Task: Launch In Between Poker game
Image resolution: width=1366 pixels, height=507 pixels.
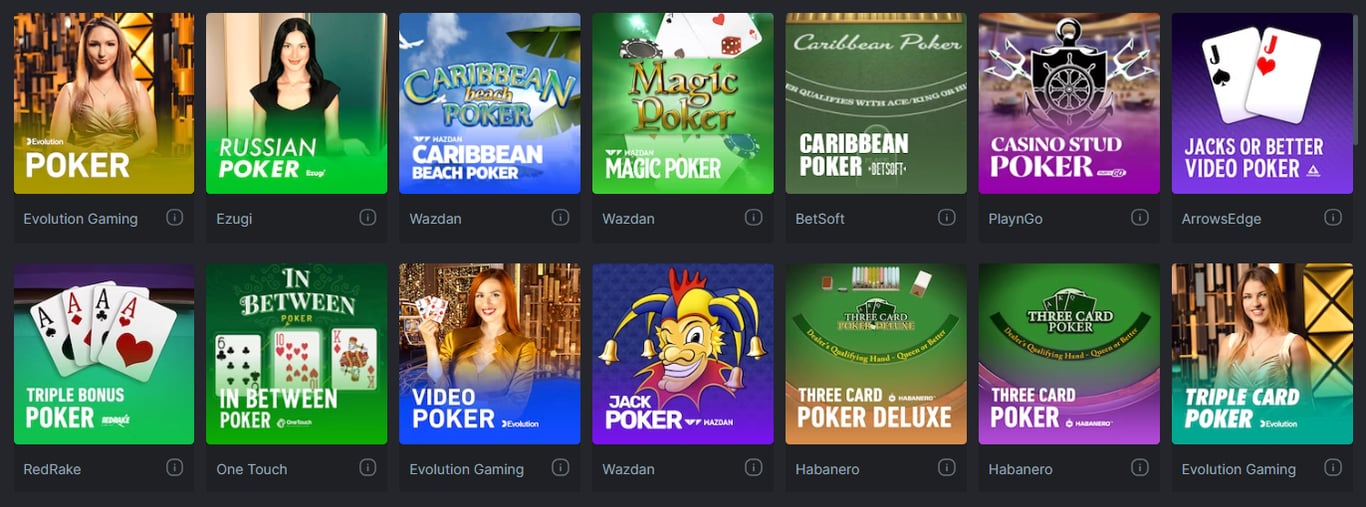Action: [x=297, y=354]
